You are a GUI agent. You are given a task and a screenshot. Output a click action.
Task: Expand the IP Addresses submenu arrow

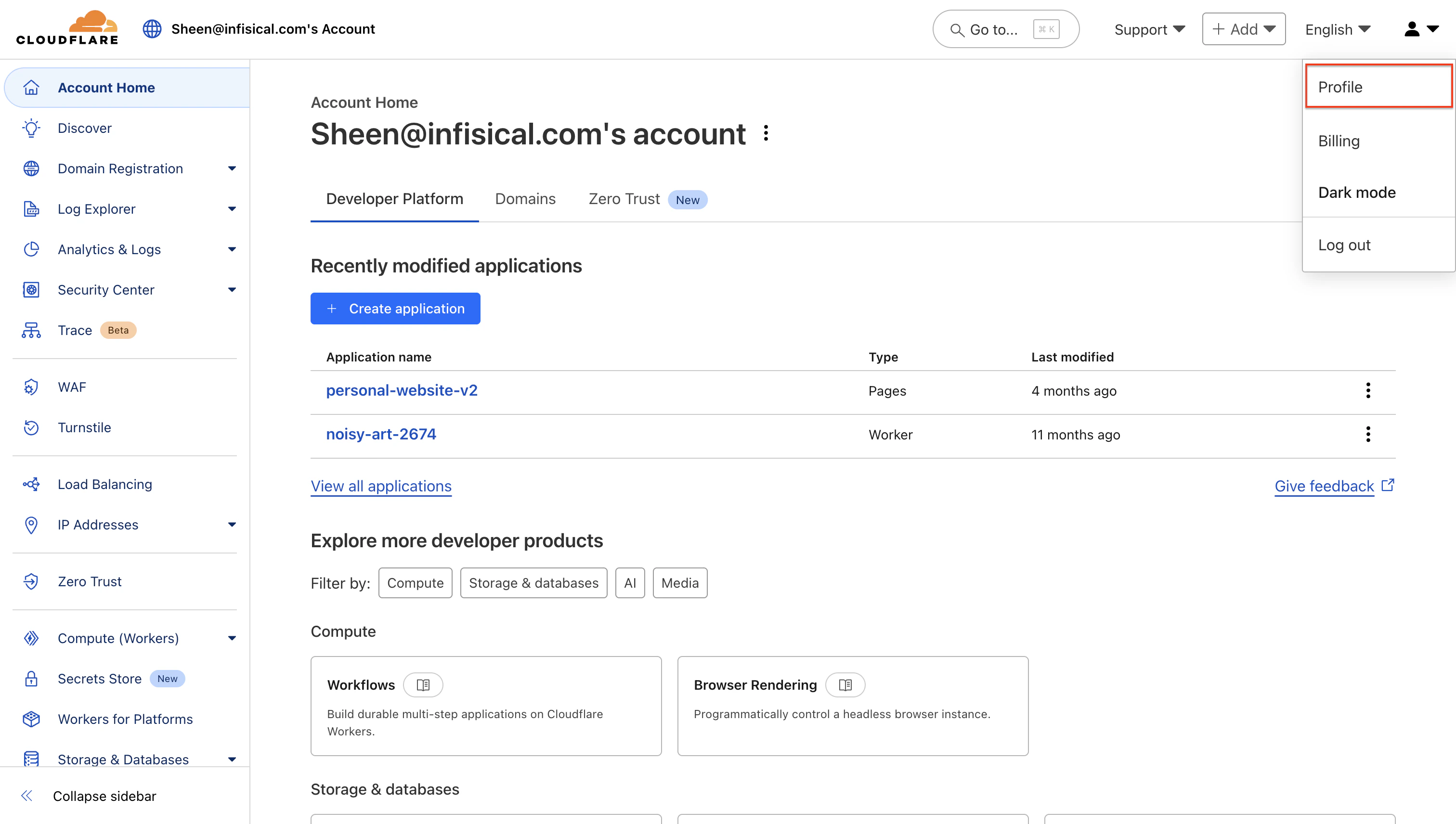232,525
